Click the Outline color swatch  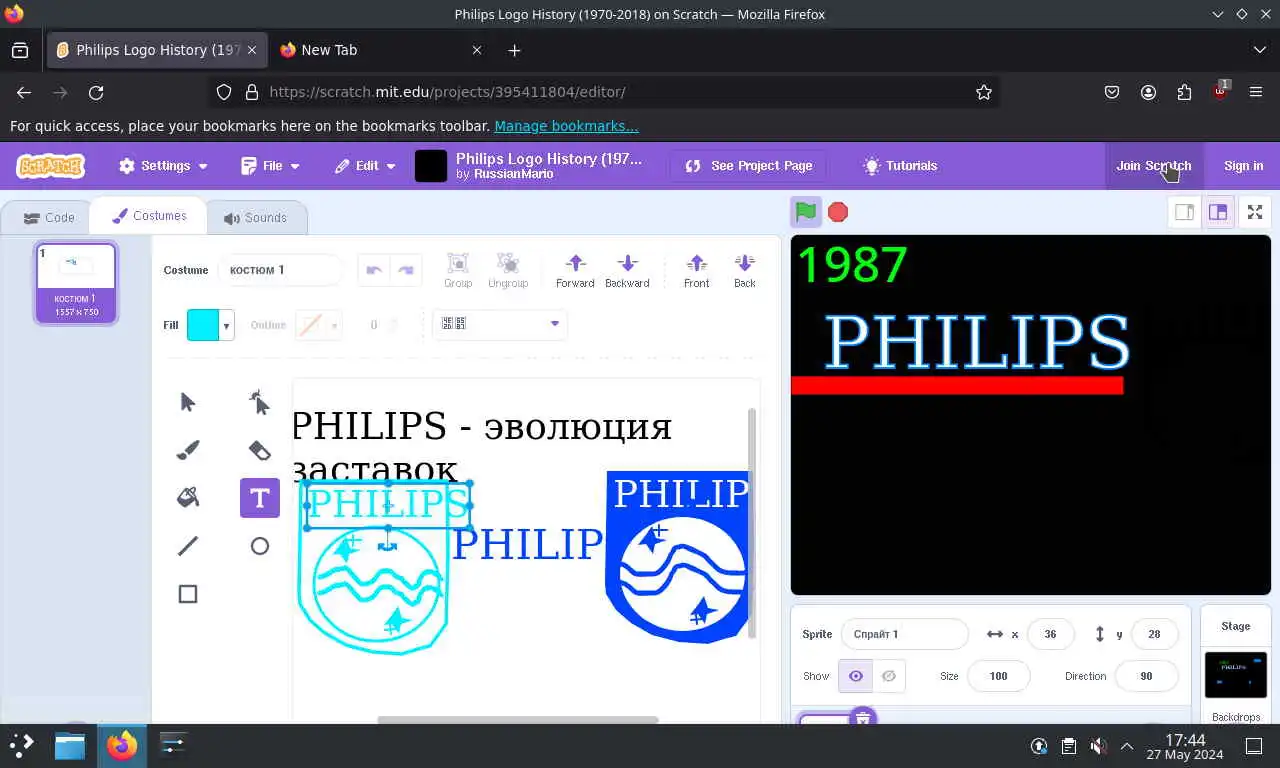pyautogui.click(x=311, y=325)
